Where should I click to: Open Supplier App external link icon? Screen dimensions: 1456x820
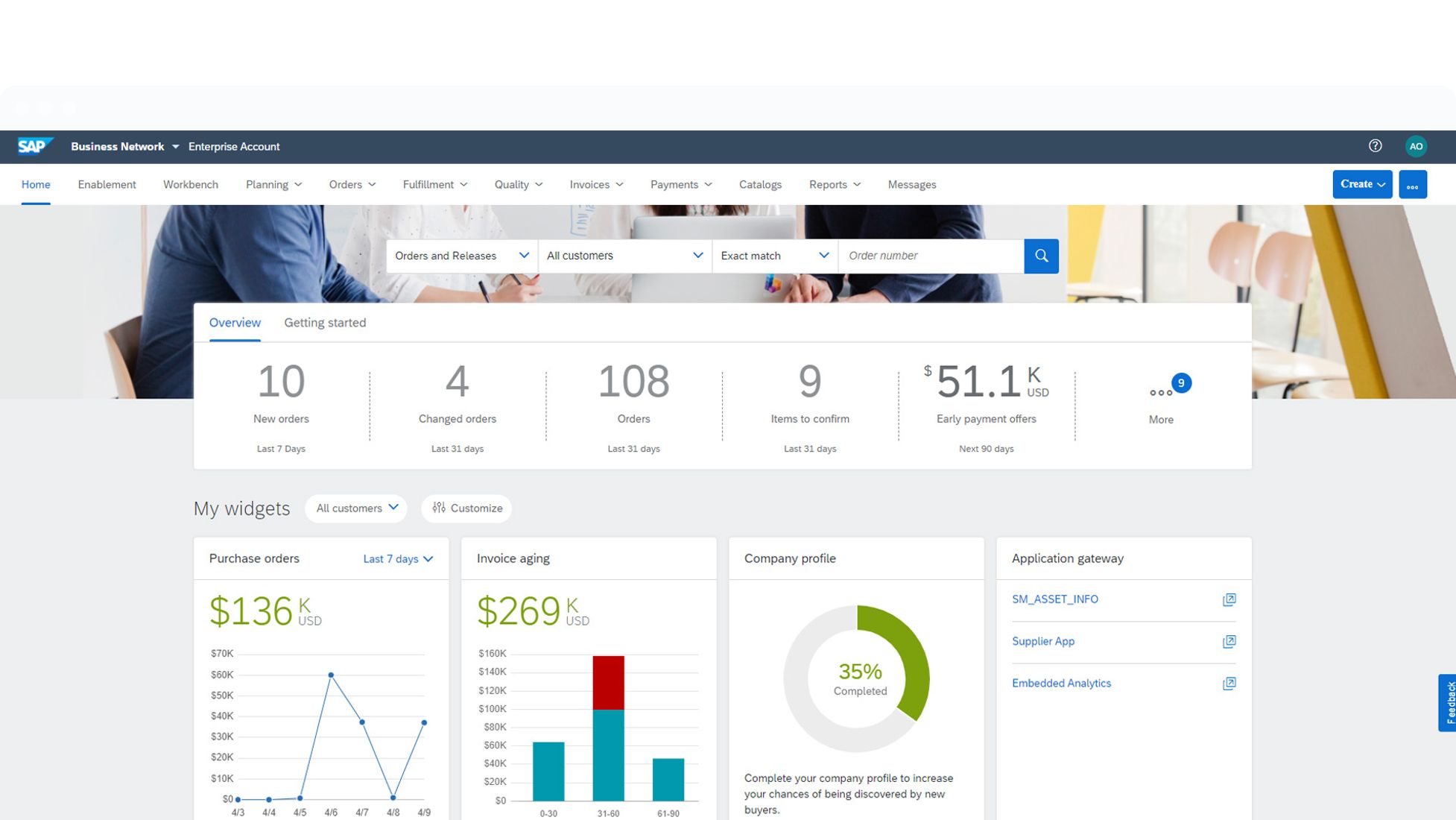tap(1229, 642)
